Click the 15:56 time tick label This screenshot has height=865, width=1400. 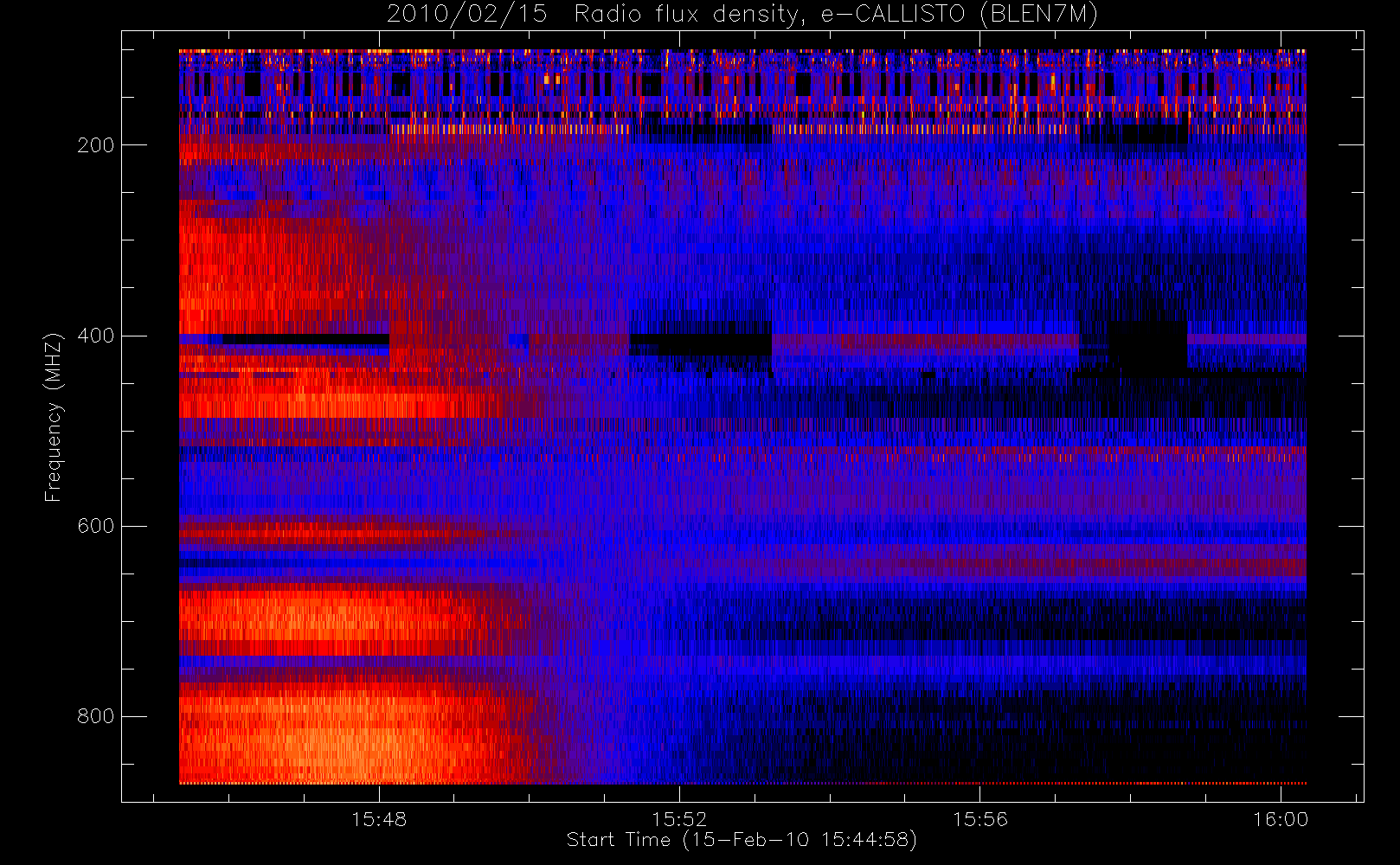[x=980, y=819]
